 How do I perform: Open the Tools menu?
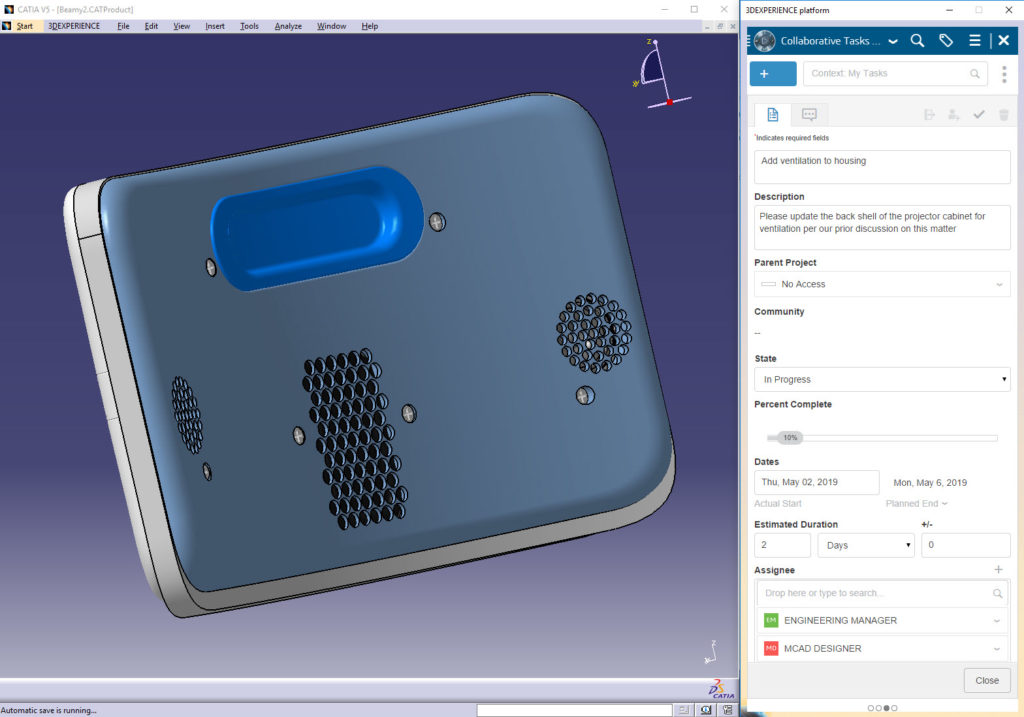249,26
